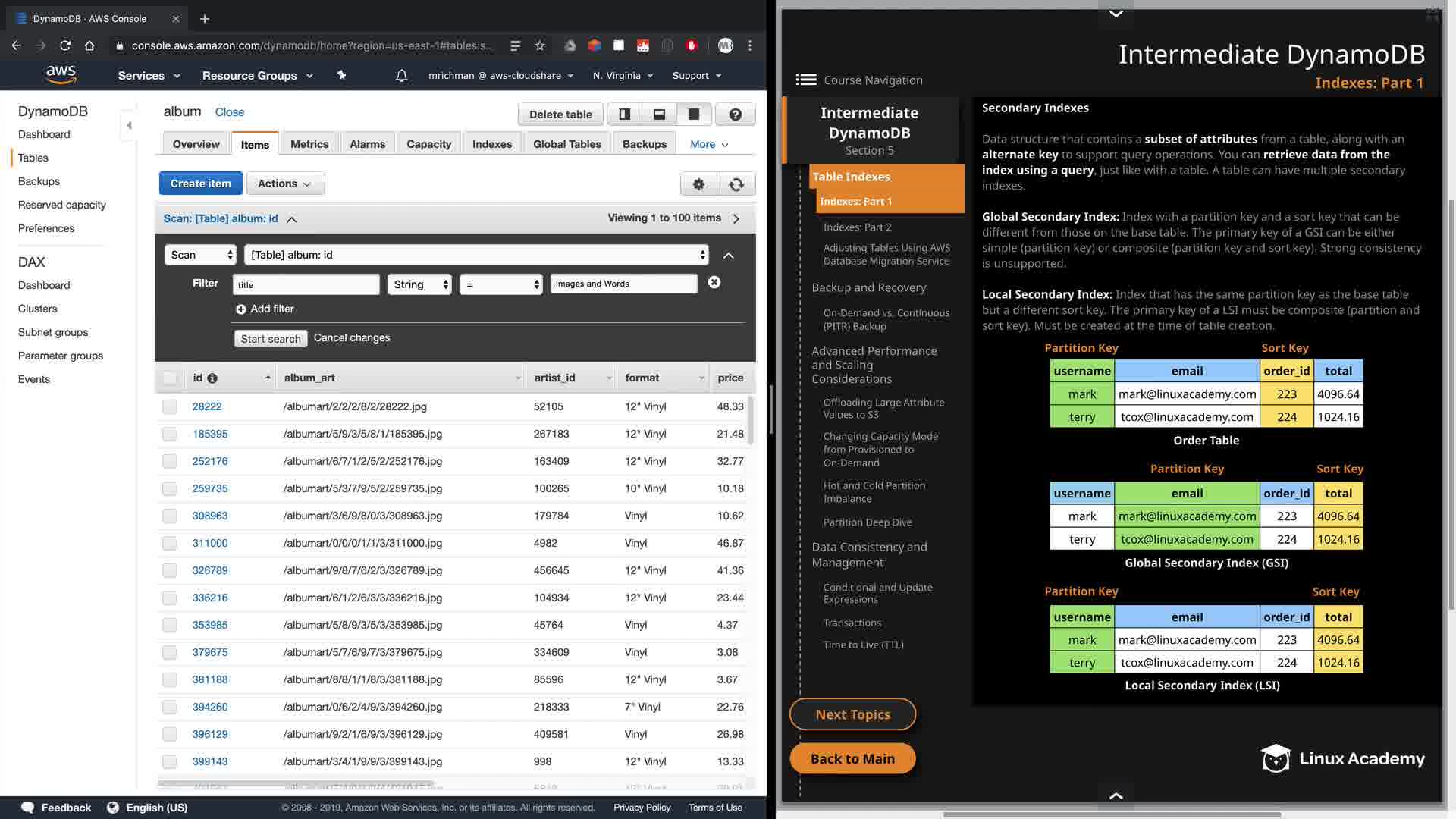Select checkbox for item 28222

tap(169, 406)
